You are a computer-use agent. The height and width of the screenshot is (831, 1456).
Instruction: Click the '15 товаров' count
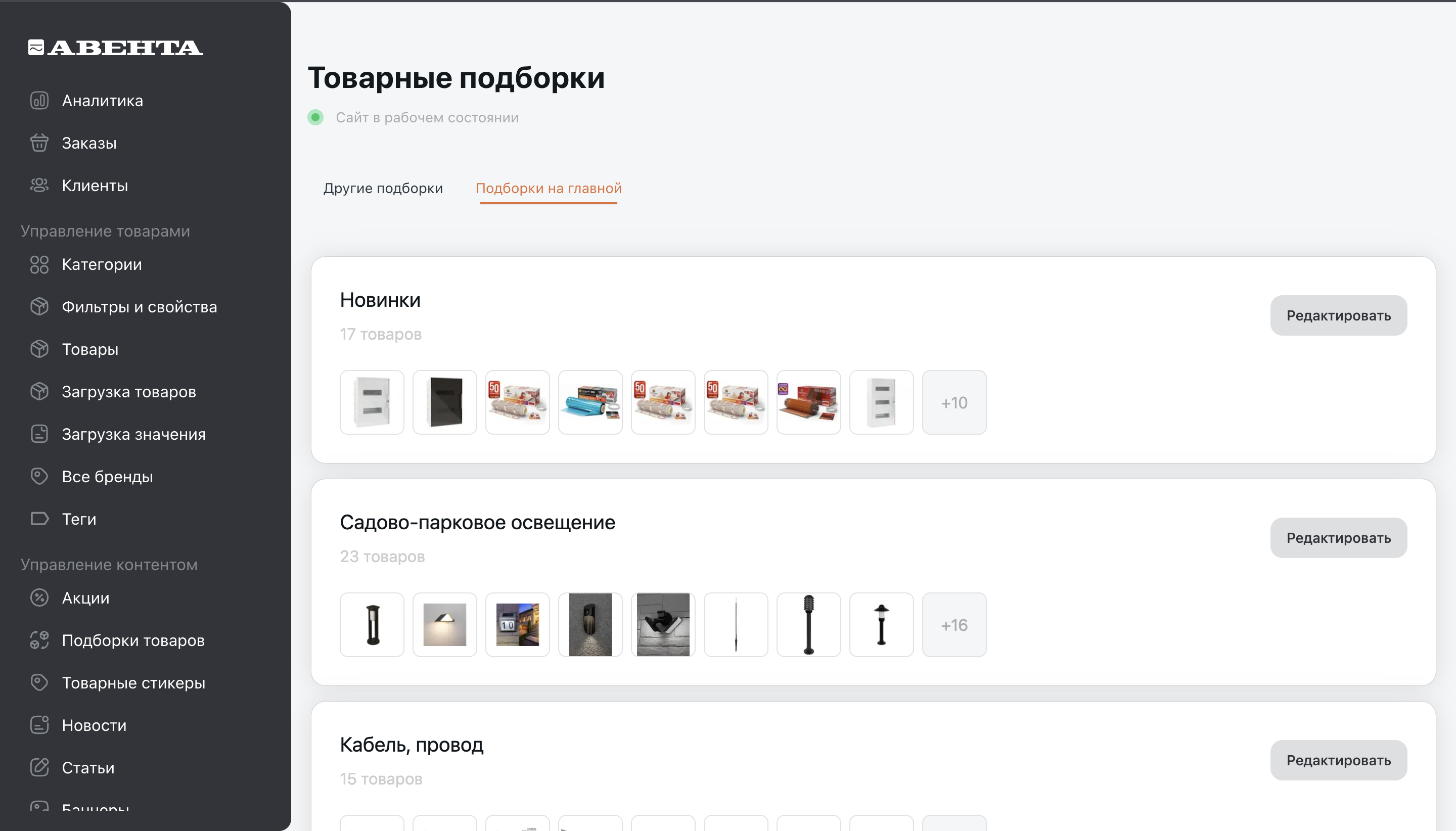[381, 779]
